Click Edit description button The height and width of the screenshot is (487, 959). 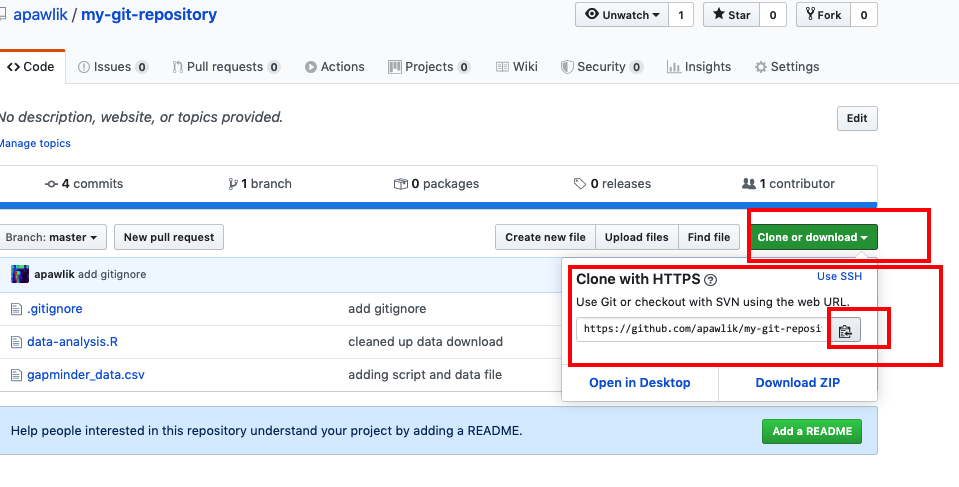857,118
